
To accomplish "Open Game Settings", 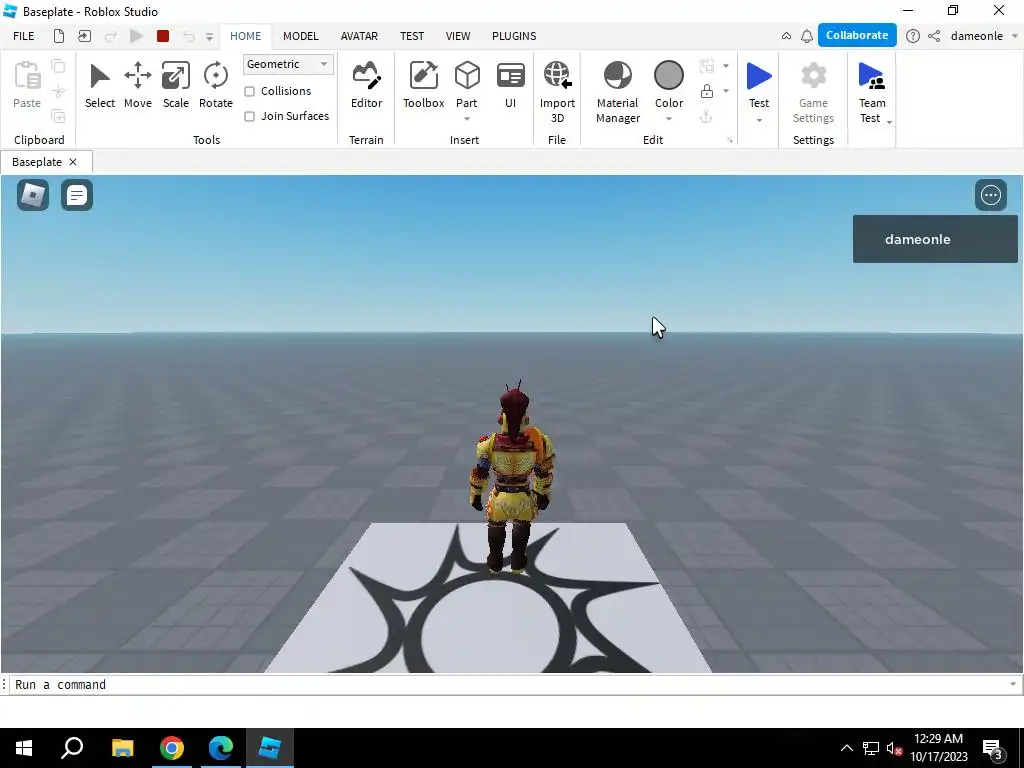I will [x=813, y=91].
